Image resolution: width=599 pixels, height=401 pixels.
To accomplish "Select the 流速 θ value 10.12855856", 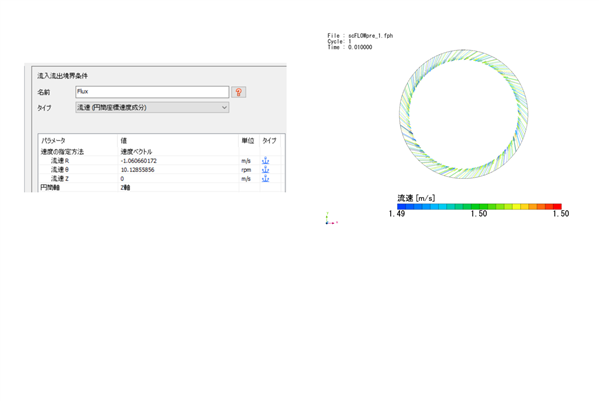I will (138, 170).
